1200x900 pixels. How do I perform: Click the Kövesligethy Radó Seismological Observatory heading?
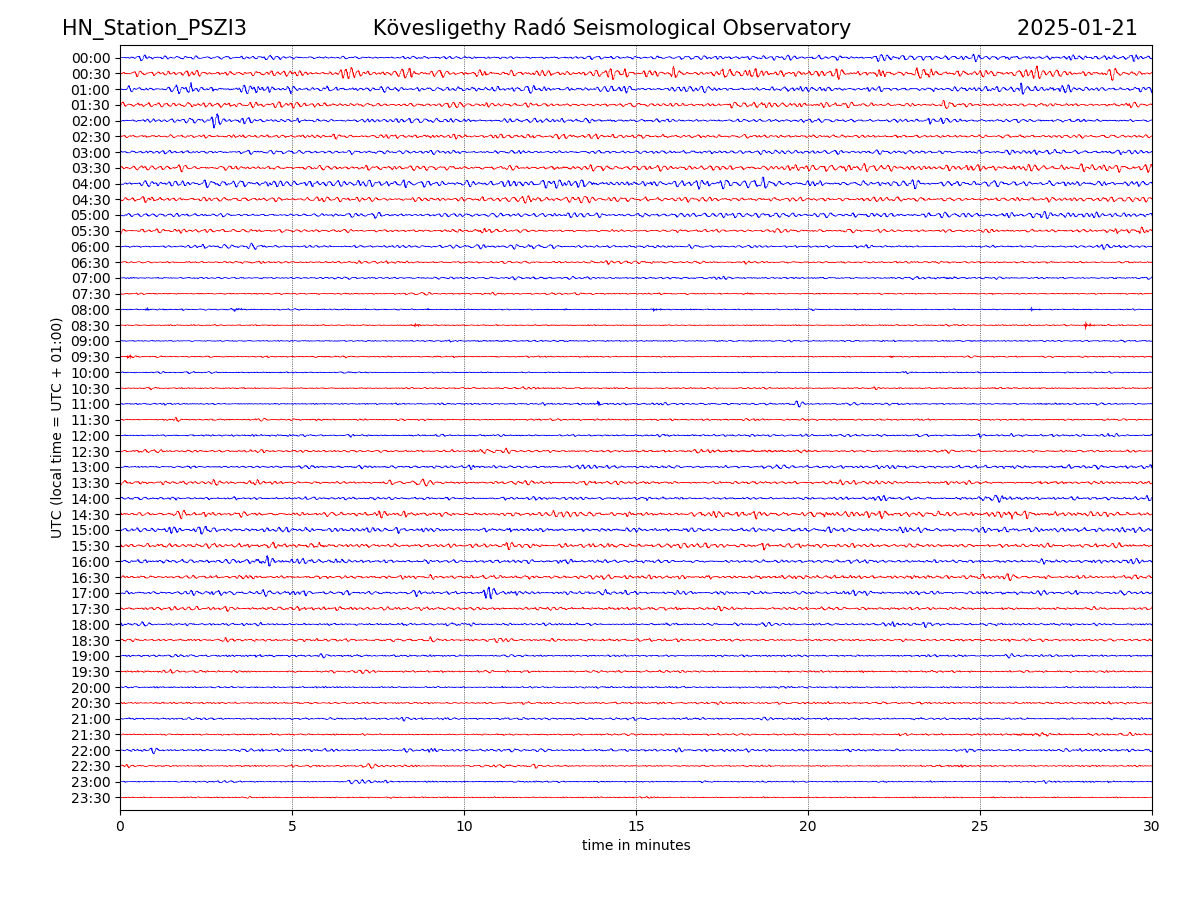tap(611, 29)
